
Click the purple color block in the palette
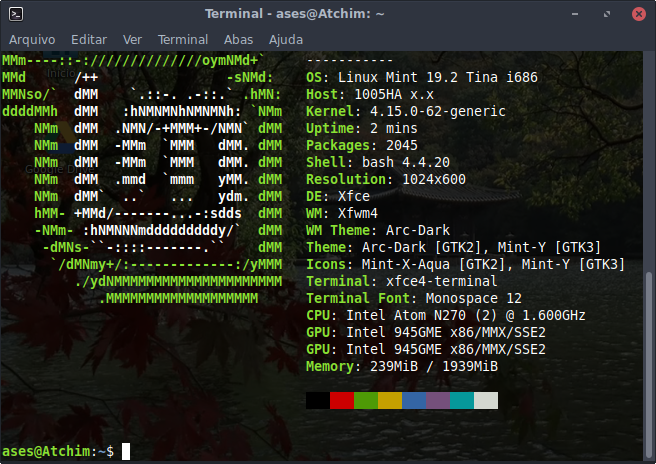[x=438, y=400]
